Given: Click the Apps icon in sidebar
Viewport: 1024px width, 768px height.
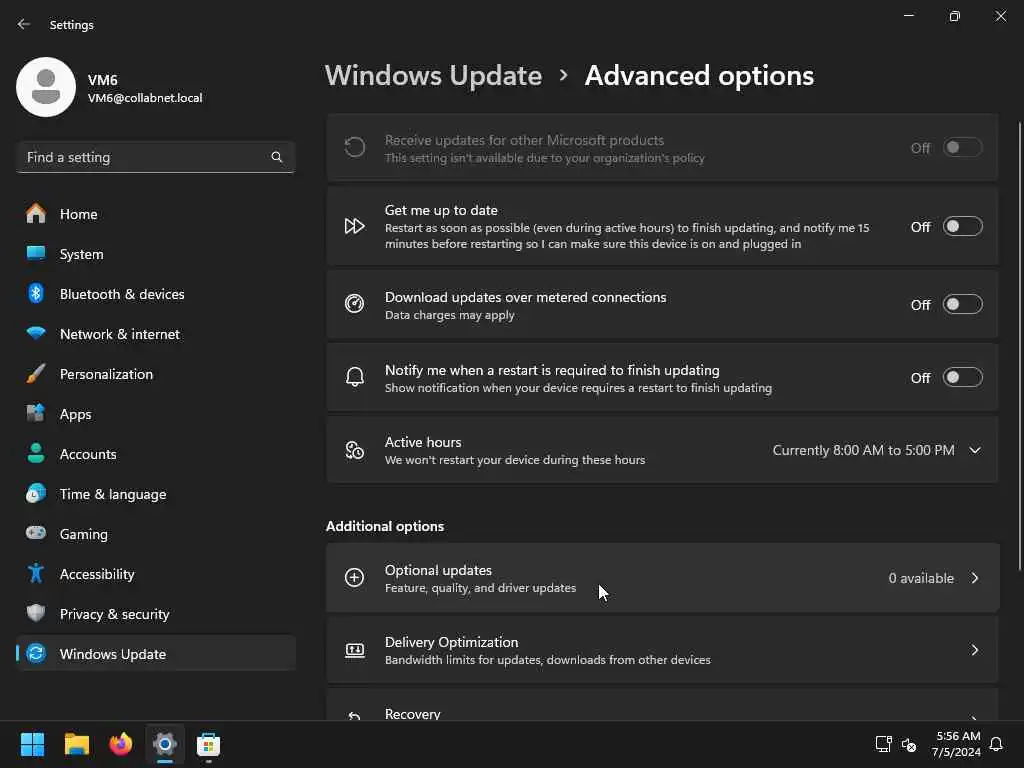Looking at the screenshot, I should click(x=36, y=413).
